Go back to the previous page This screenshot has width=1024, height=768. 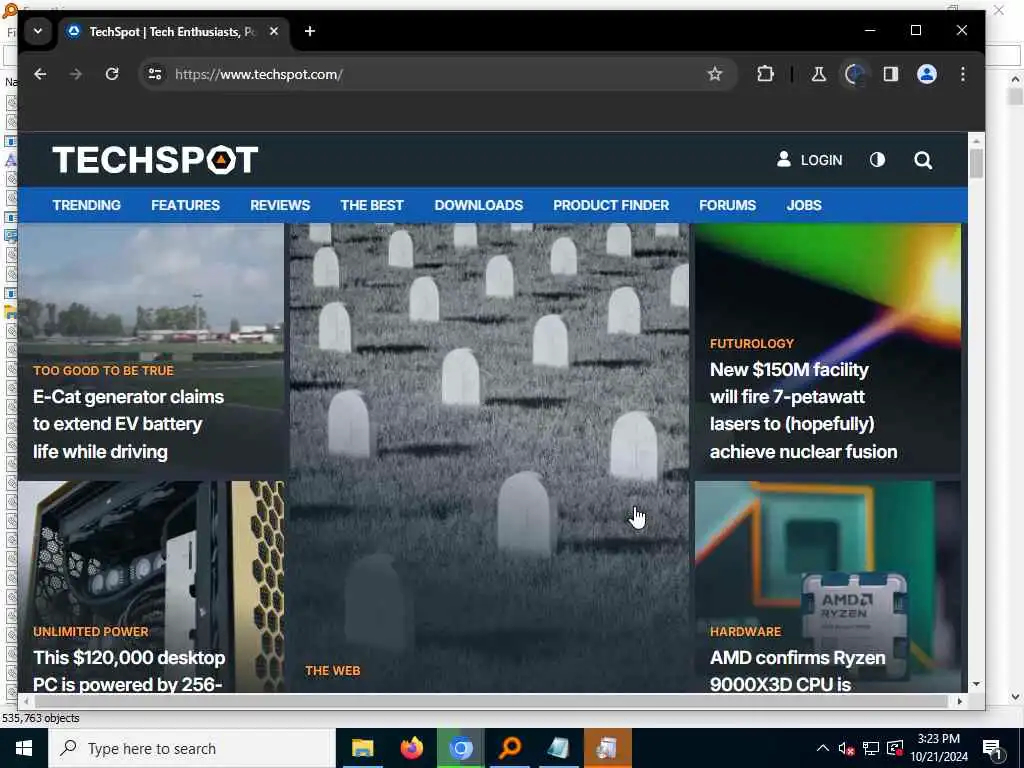40,74
